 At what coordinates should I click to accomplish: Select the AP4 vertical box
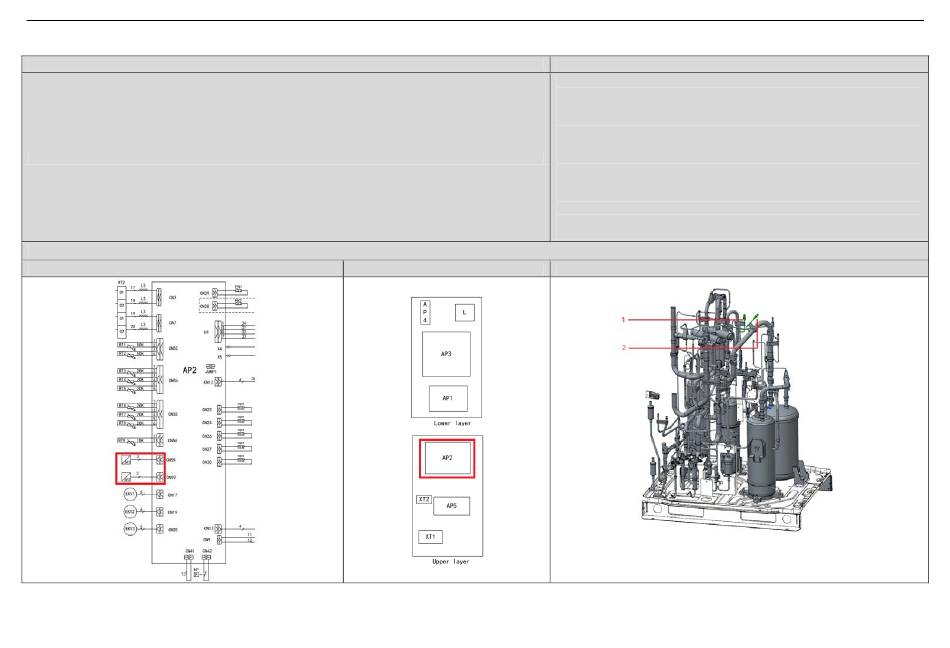click(425, 312)
